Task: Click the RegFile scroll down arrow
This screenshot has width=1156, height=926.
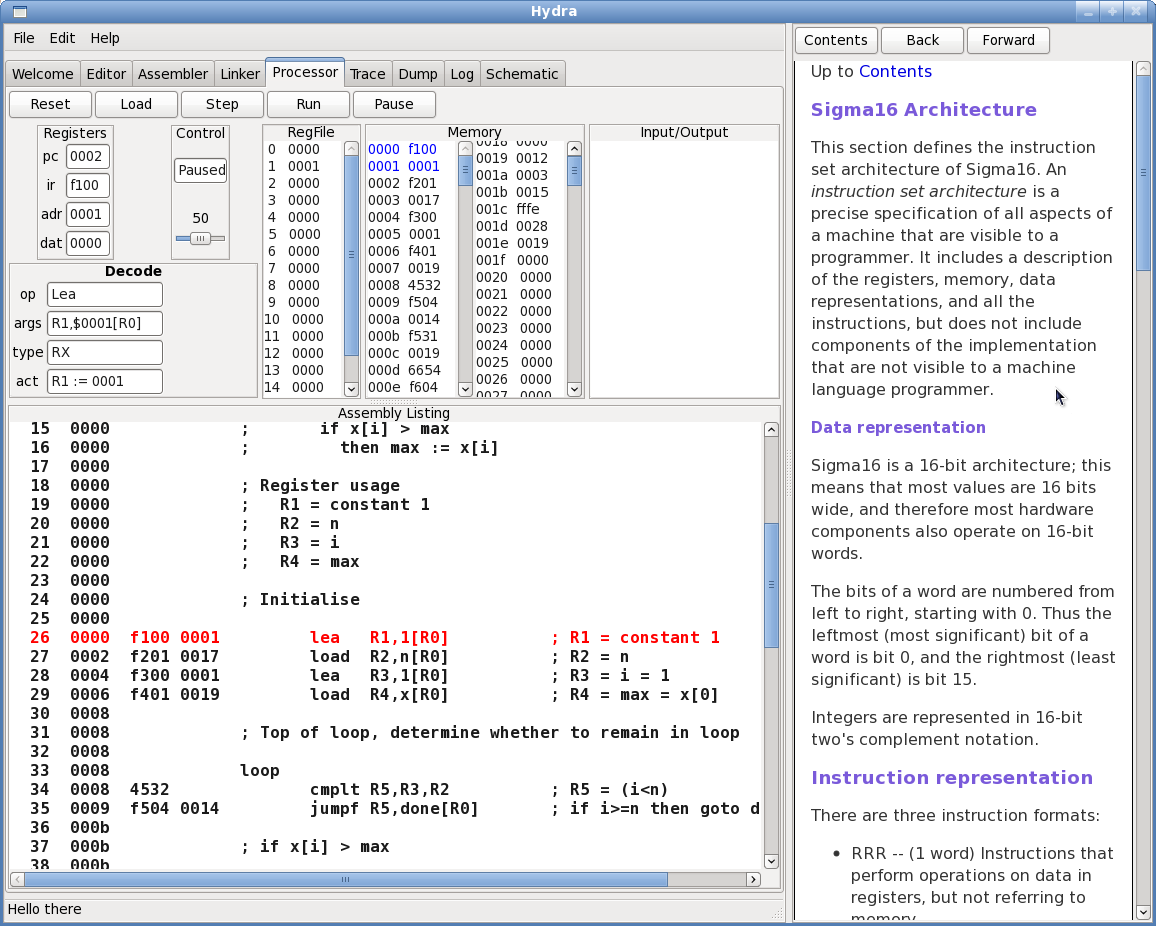Action: [x=352, y=389]
